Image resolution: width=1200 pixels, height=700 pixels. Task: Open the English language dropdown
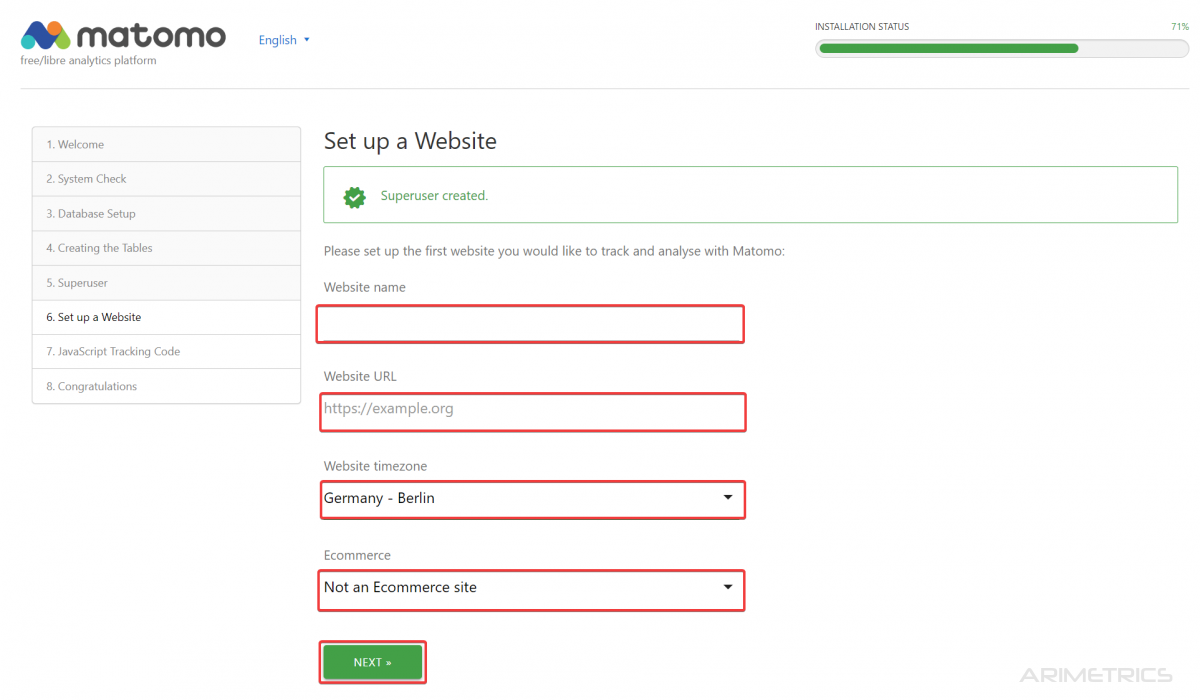click(x=284, y=40)
